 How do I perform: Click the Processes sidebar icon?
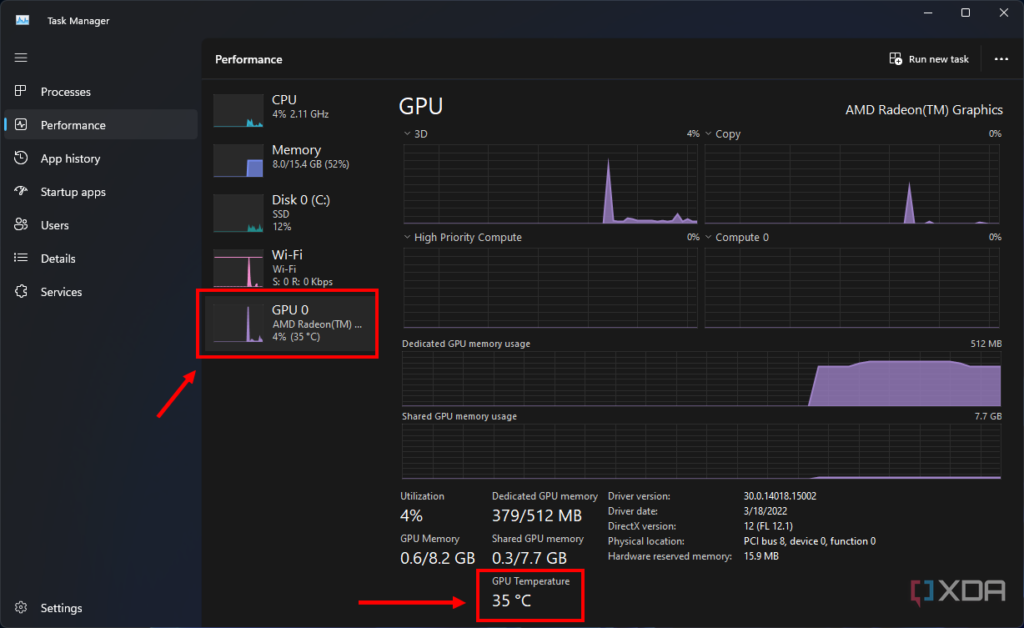coord(21,91)
